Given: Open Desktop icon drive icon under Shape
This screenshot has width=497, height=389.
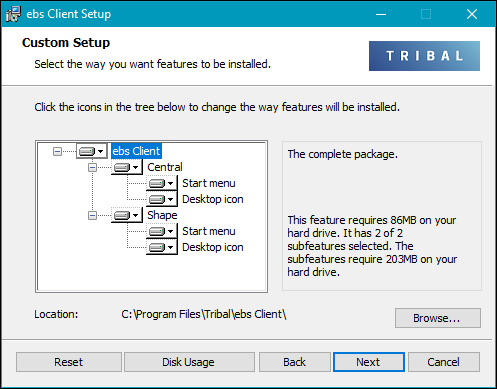Looking at the screenshot, I should click(162, 247).
